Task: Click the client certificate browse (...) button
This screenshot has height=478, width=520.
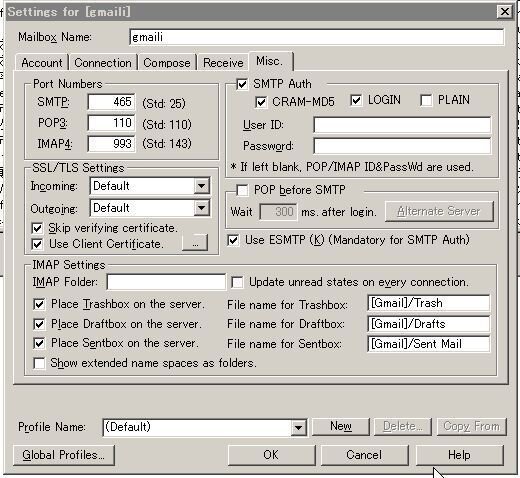Action: click(x=195, y=242)
